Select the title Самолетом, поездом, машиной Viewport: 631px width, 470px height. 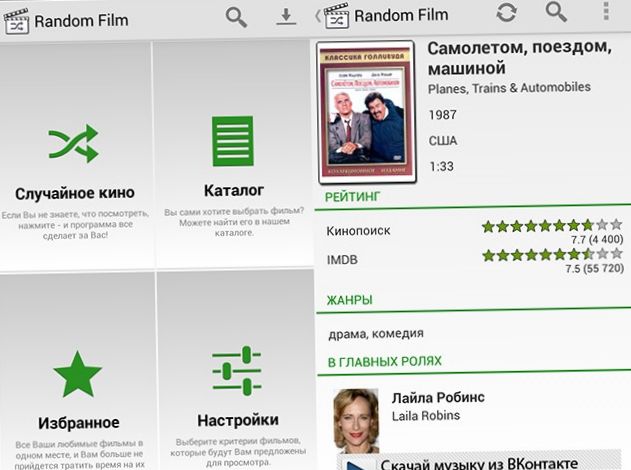(x=520, y=58)
